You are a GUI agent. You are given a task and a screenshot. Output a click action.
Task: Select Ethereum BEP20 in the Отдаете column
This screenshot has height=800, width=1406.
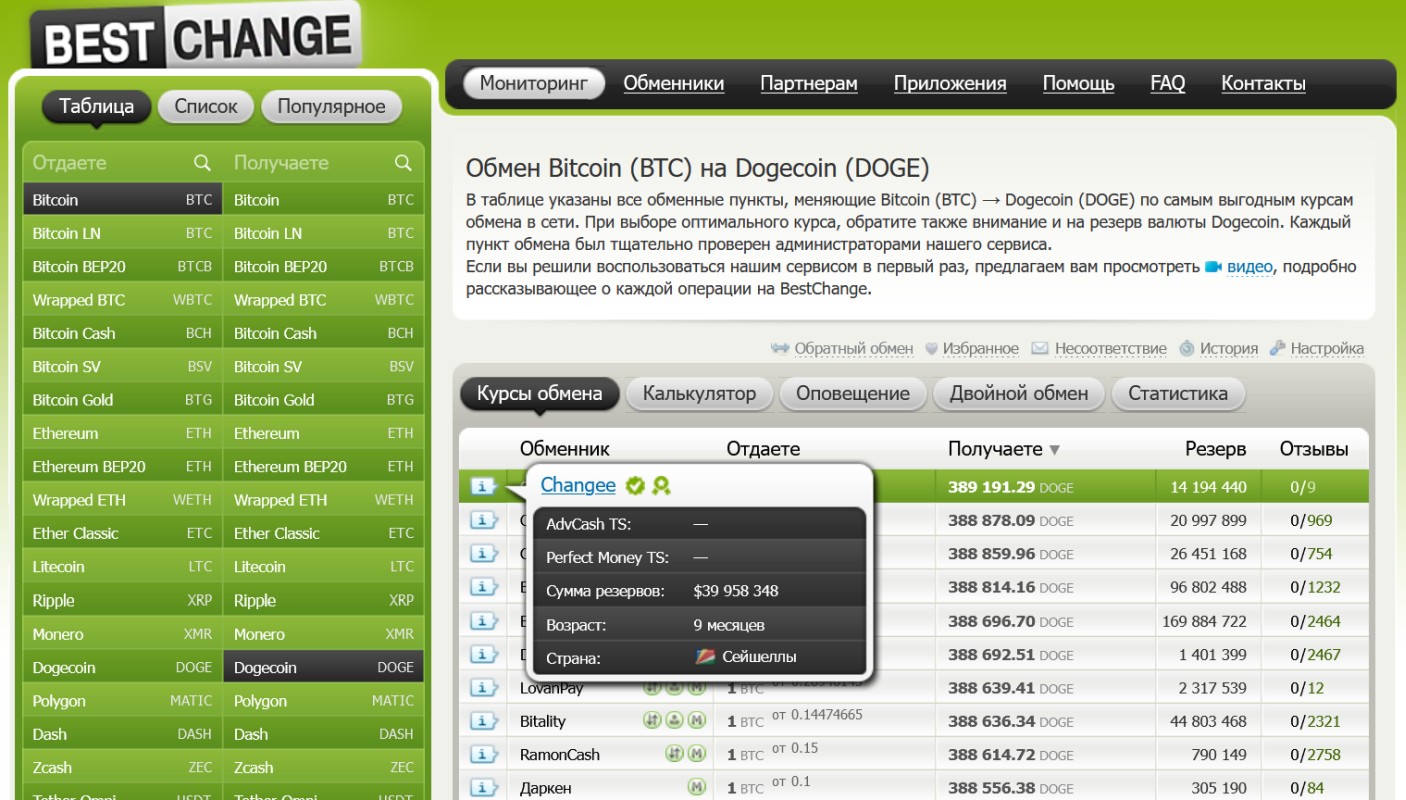pos(122,467)
